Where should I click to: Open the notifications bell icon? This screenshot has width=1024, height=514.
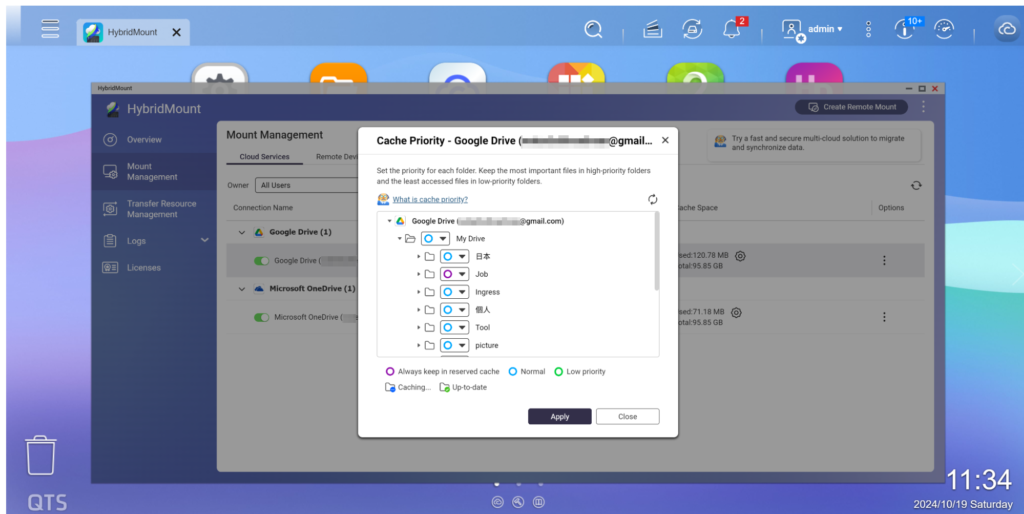731,29
